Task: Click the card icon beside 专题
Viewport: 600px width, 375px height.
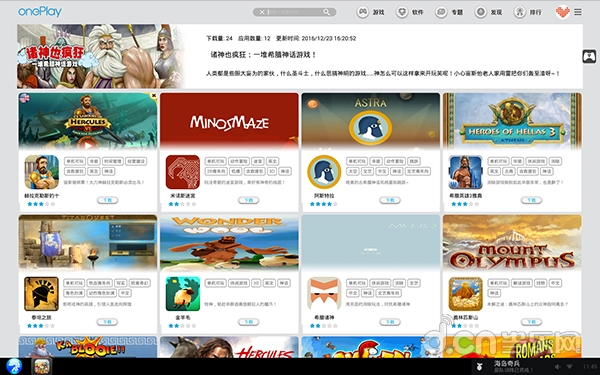Action: pyautogui.click(x=441, y=12)
